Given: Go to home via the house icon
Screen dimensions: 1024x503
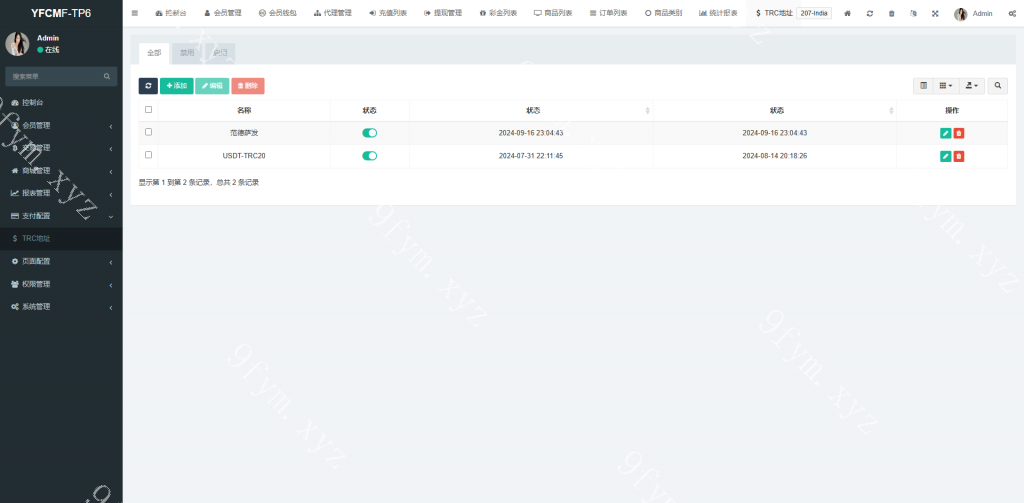Looking at the screenshot, I should pyautogui.click(x=848, y=13).
